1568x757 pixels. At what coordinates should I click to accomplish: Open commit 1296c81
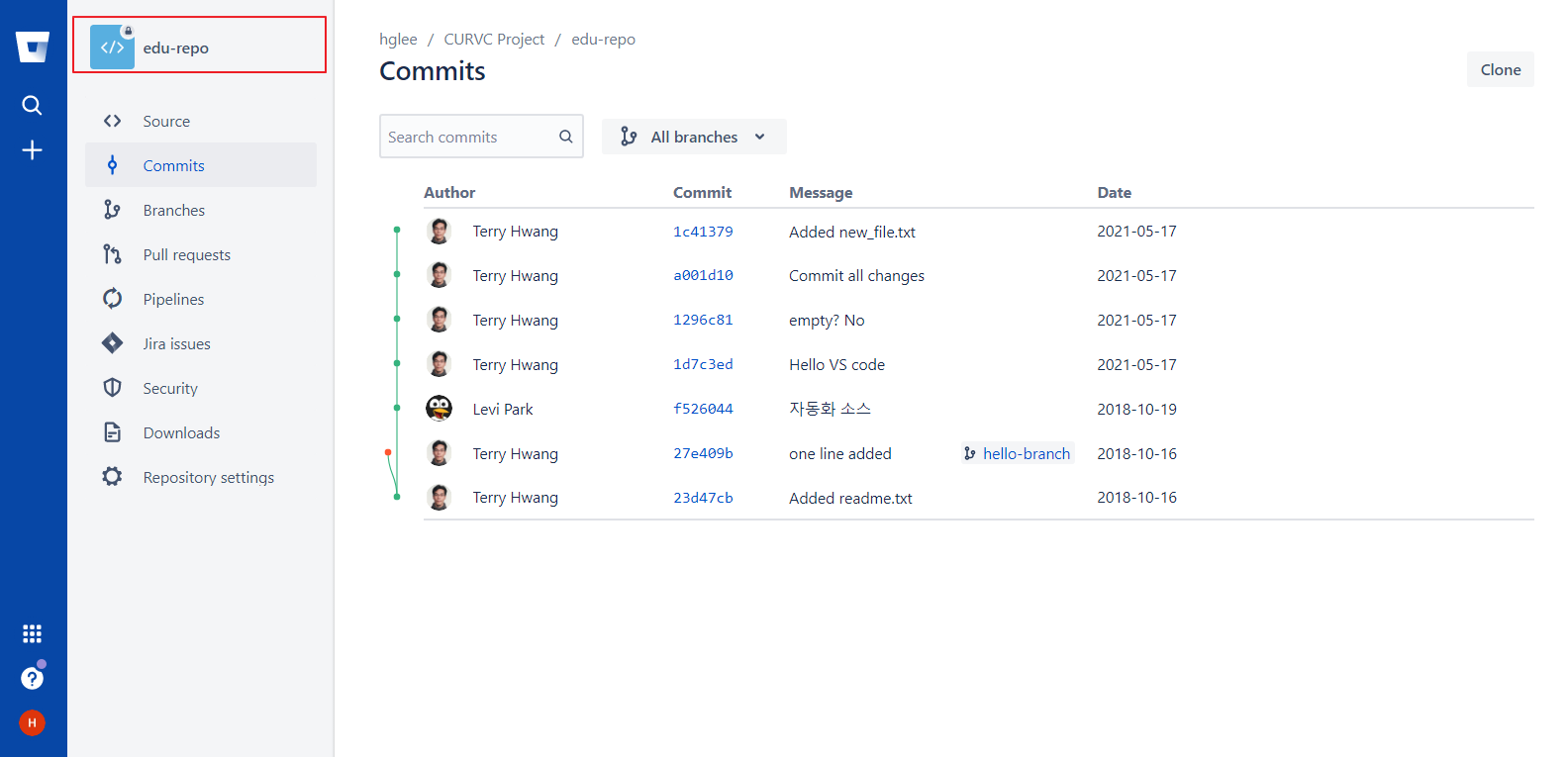(703, 320)
